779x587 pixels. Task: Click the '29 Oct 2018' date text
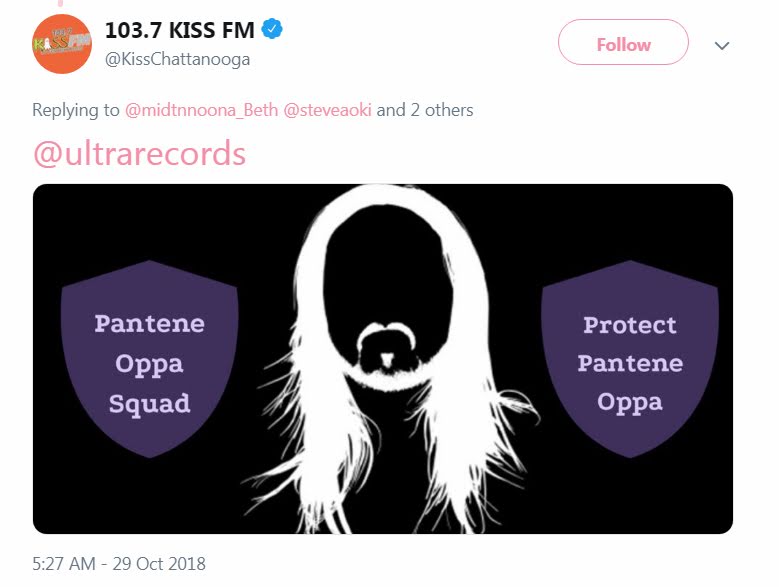159,564
